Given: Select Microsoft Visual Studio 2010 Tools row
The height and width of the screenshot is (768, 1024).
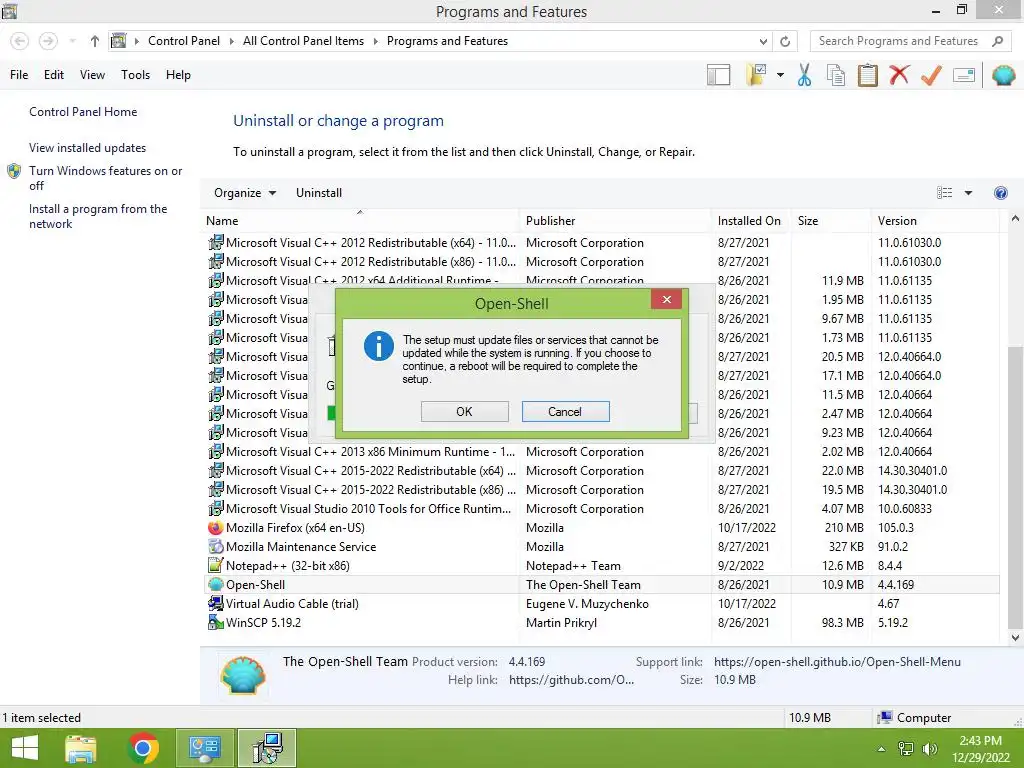Looking at the screenshot, I should tap(600, 509).
